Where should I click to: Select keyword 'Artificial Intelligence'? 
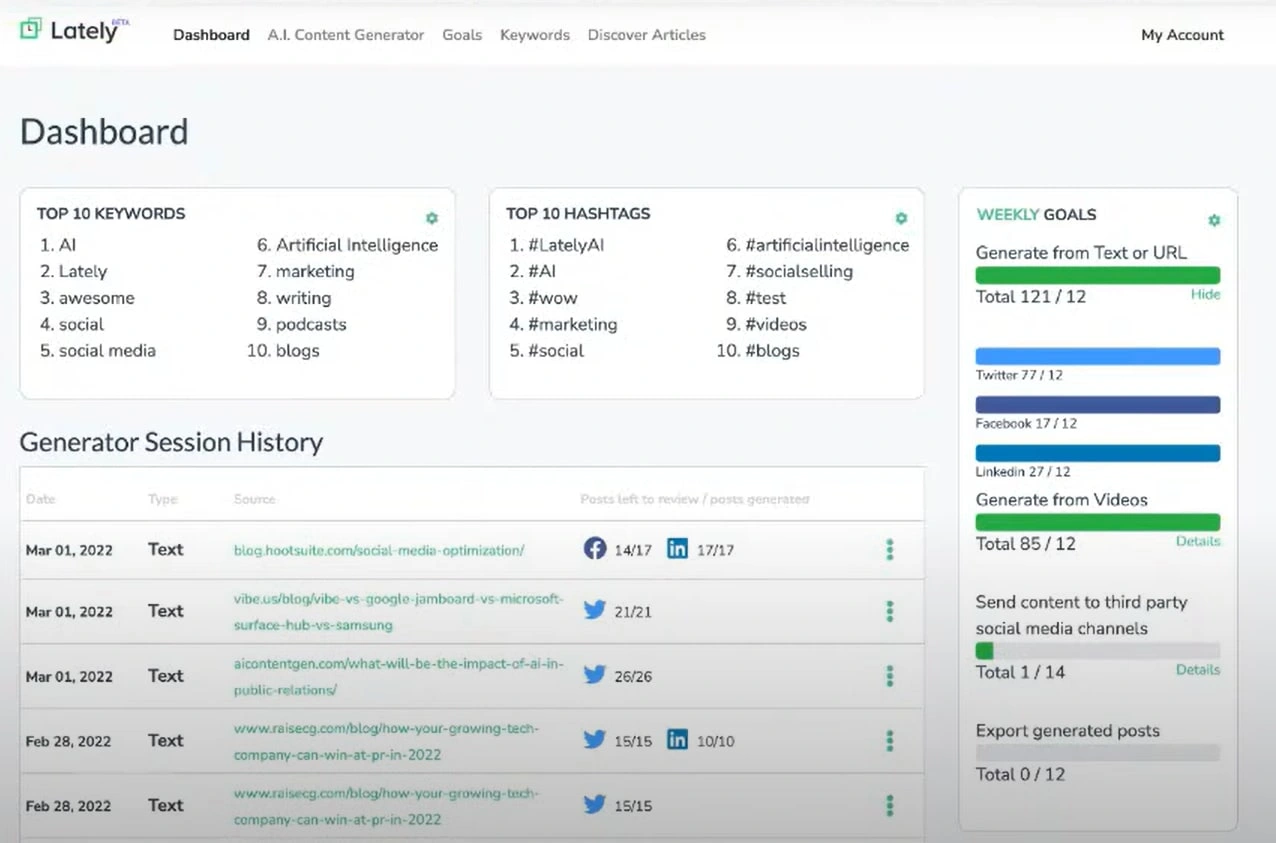[357, 245]
